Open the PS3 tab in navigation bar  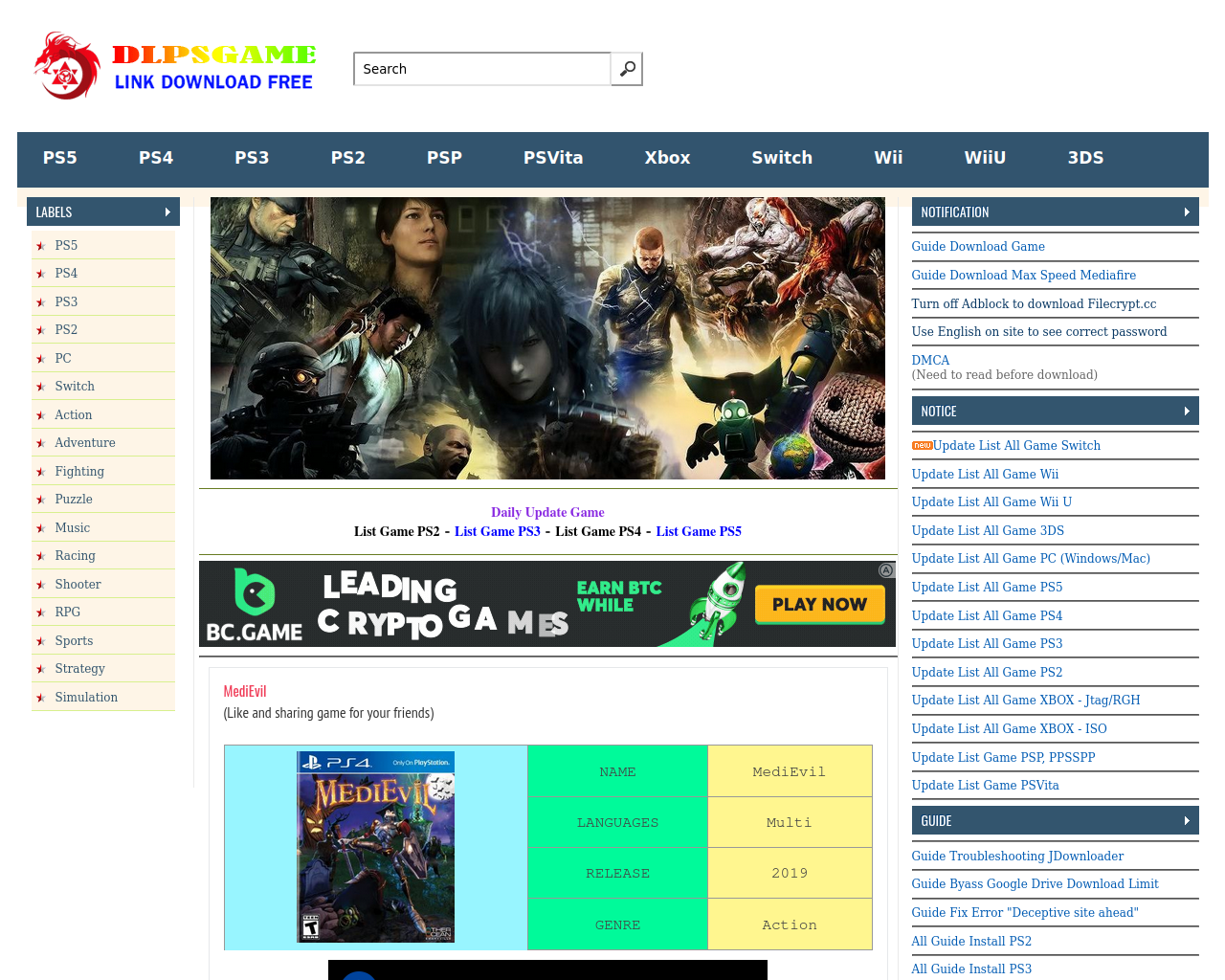click(252, 158)
